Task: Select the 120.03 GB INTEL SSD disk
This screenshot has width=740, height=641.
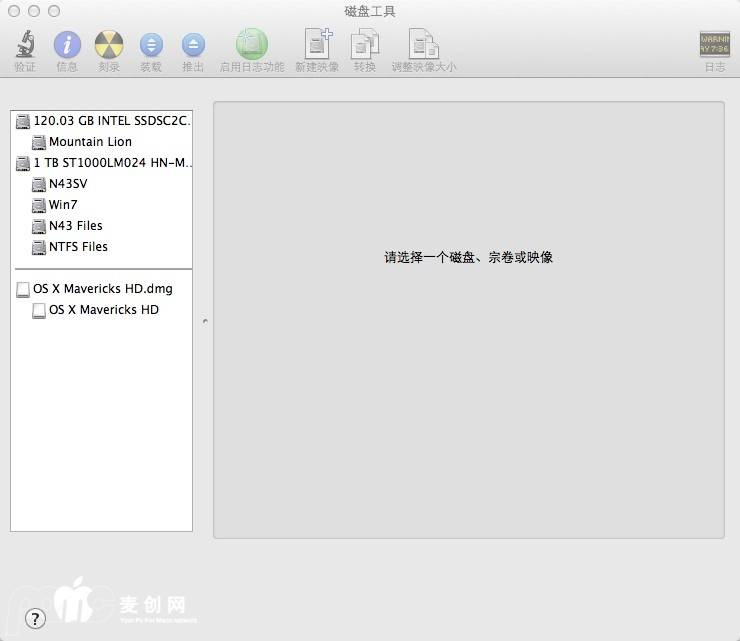Action: (110, 121)
